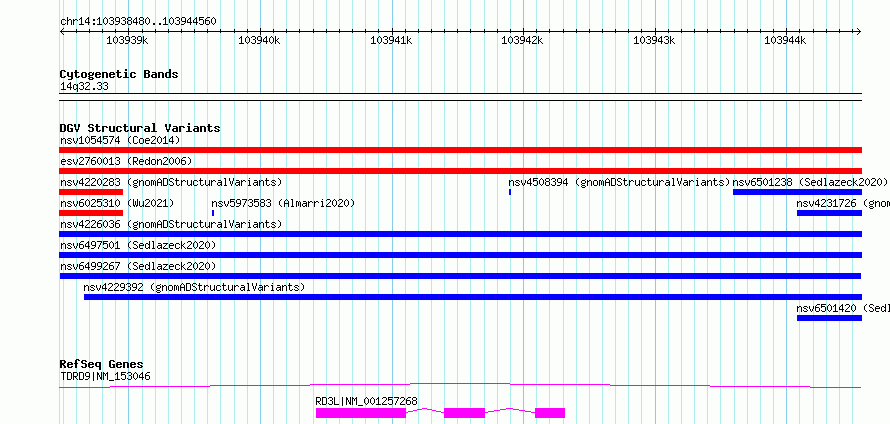Open gene TDRD9|NM_153046 label
The height and width of the screenshot is (424, 890).
click(105, 377)
